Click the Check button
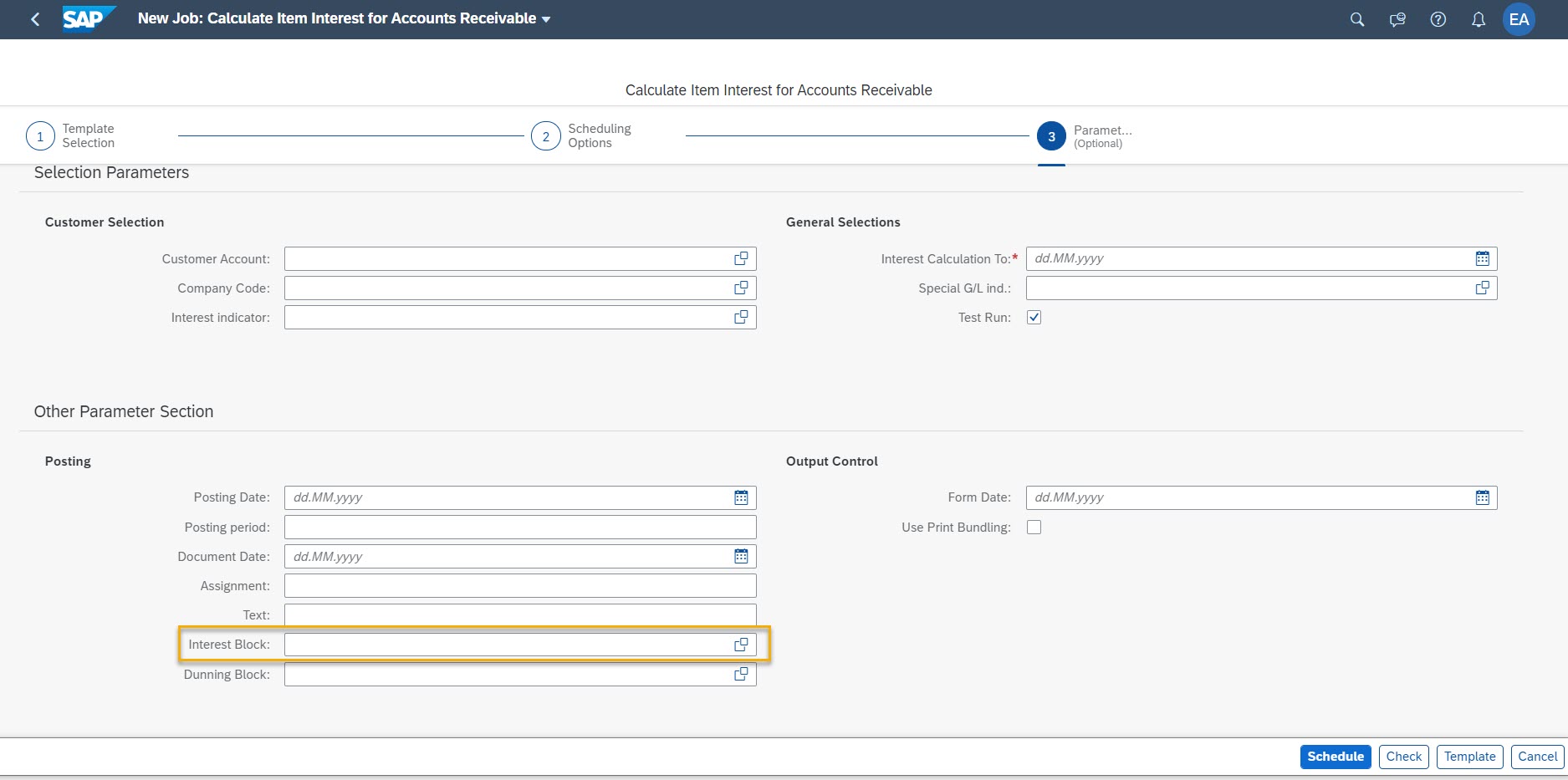Screen dimensions: 1568x780 coord(1403,757)
